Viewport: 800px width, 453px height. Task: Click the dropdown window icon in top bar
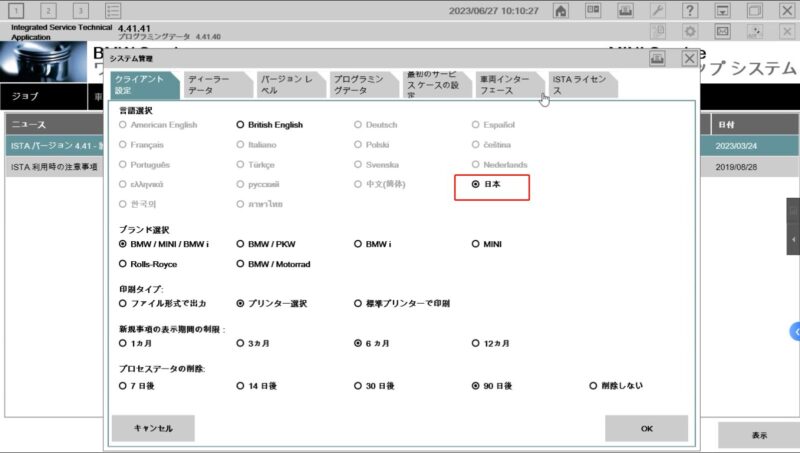coord(722,11)
